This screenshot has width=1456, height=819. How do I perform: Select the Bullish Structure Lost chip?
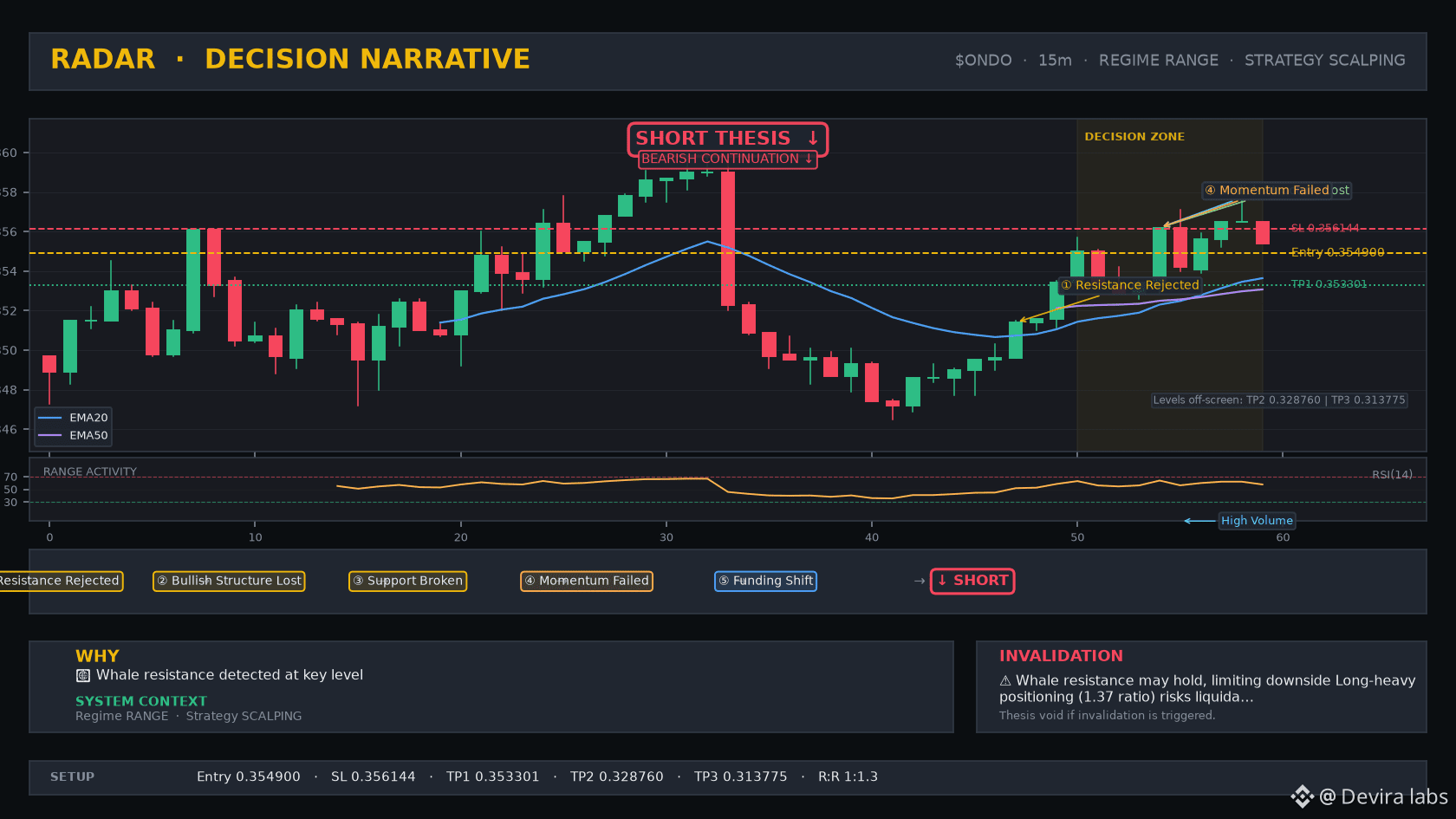coord(229,581)
